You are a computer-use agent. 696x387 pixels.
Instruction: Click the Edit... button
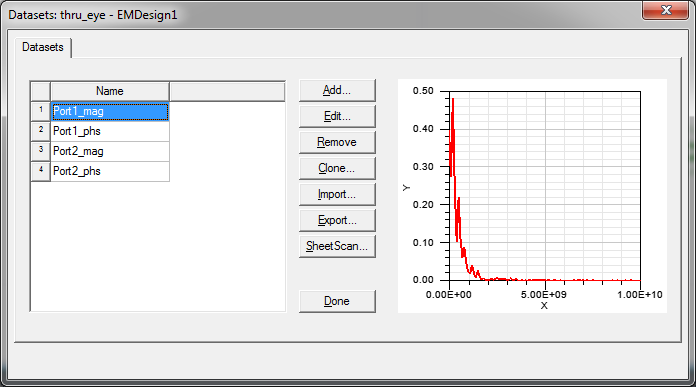337,116
